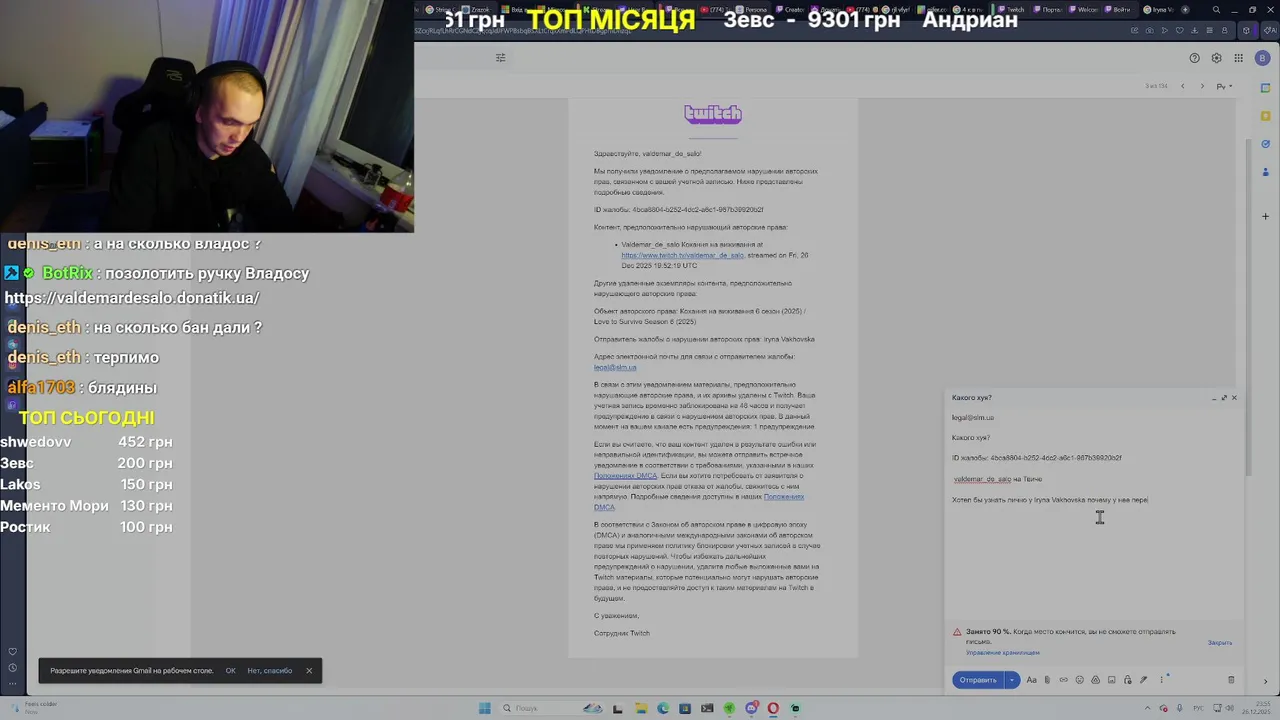Insert signature with the pen icon
This screenshot has width=1280, height=720.
[x=1143, y=680]
